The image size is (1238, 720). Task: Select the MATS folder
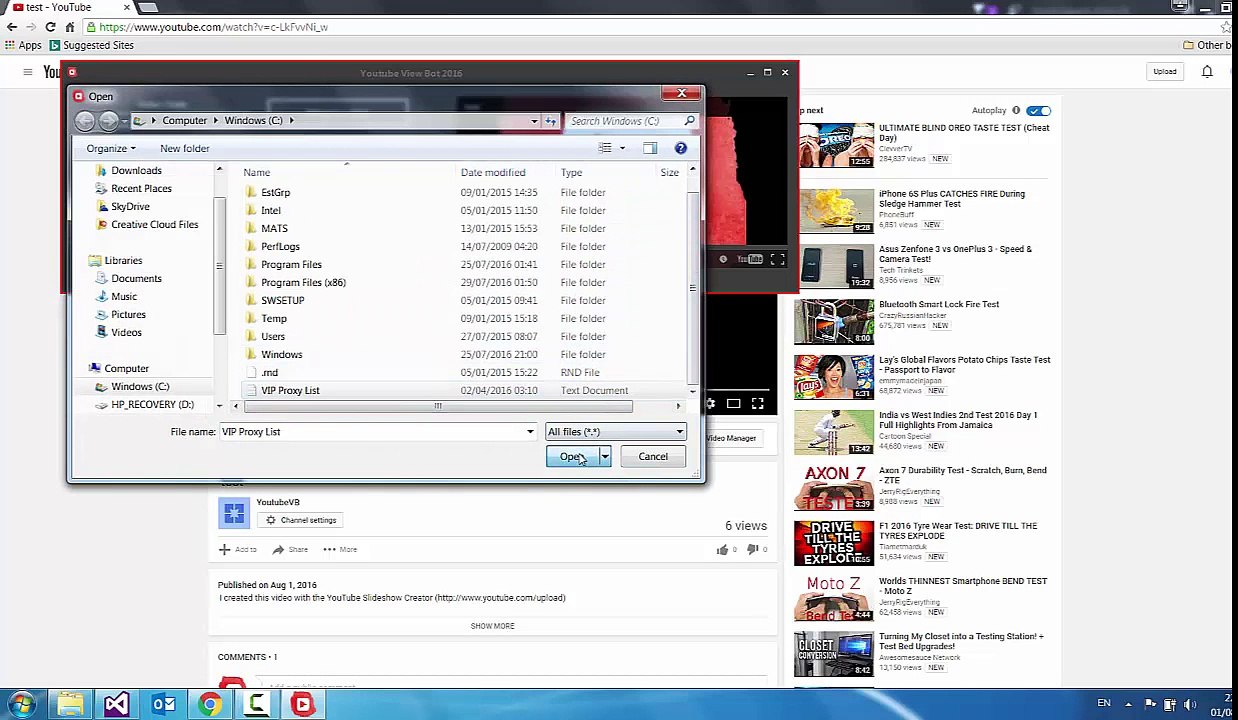(274, 228)
